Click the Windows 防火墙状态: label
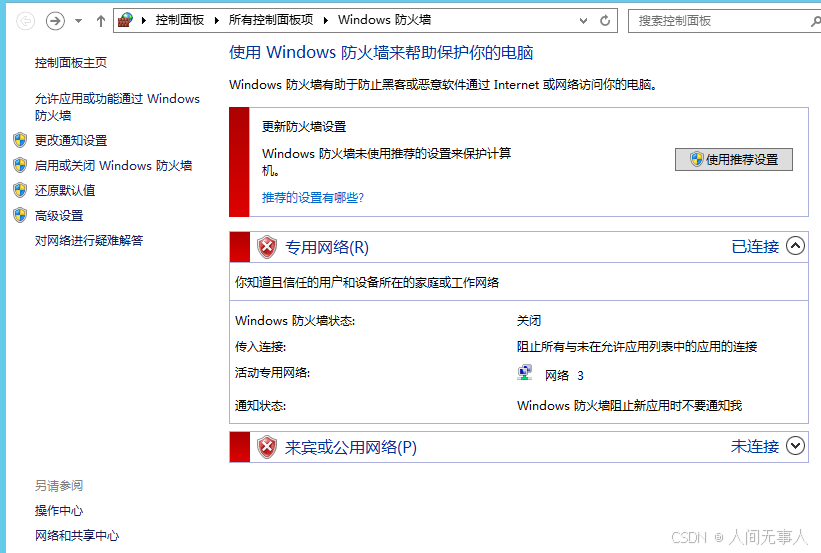Screen dimensions: 821x553 point(295,320)
